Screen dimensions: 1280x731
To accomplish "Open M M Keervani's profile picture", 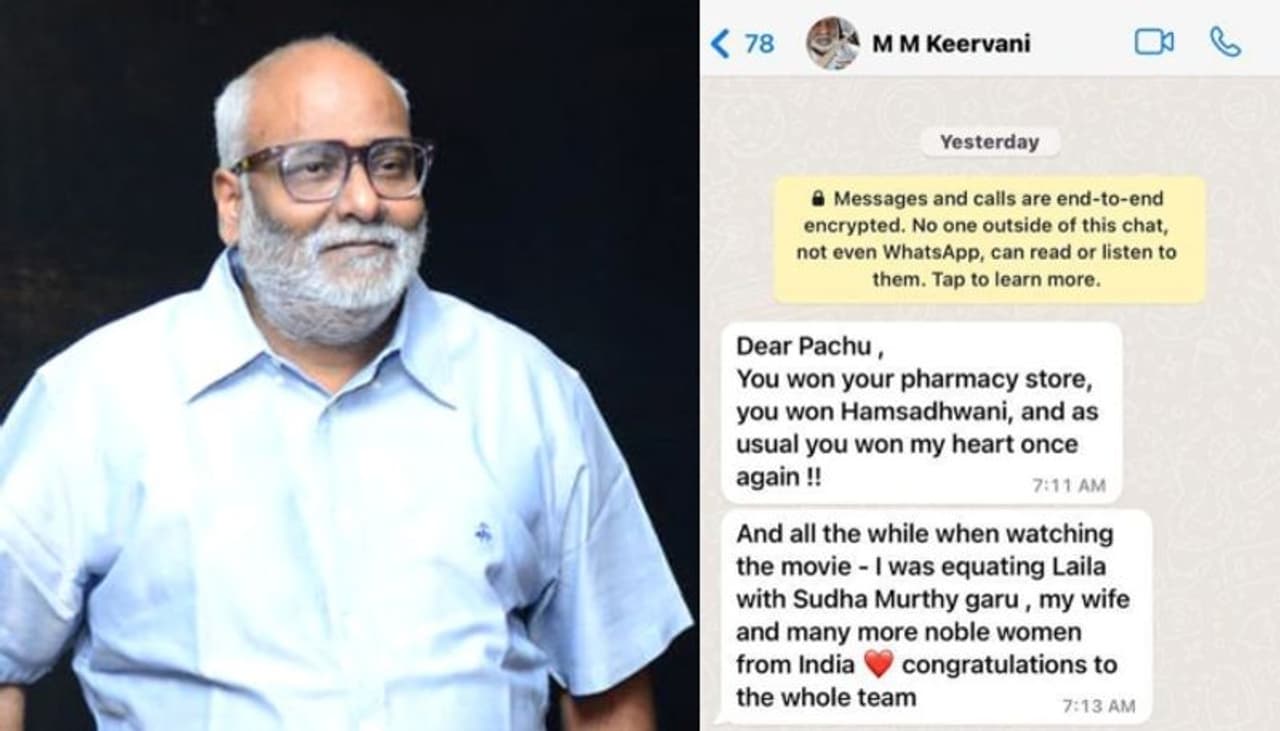I will [833, 43].
